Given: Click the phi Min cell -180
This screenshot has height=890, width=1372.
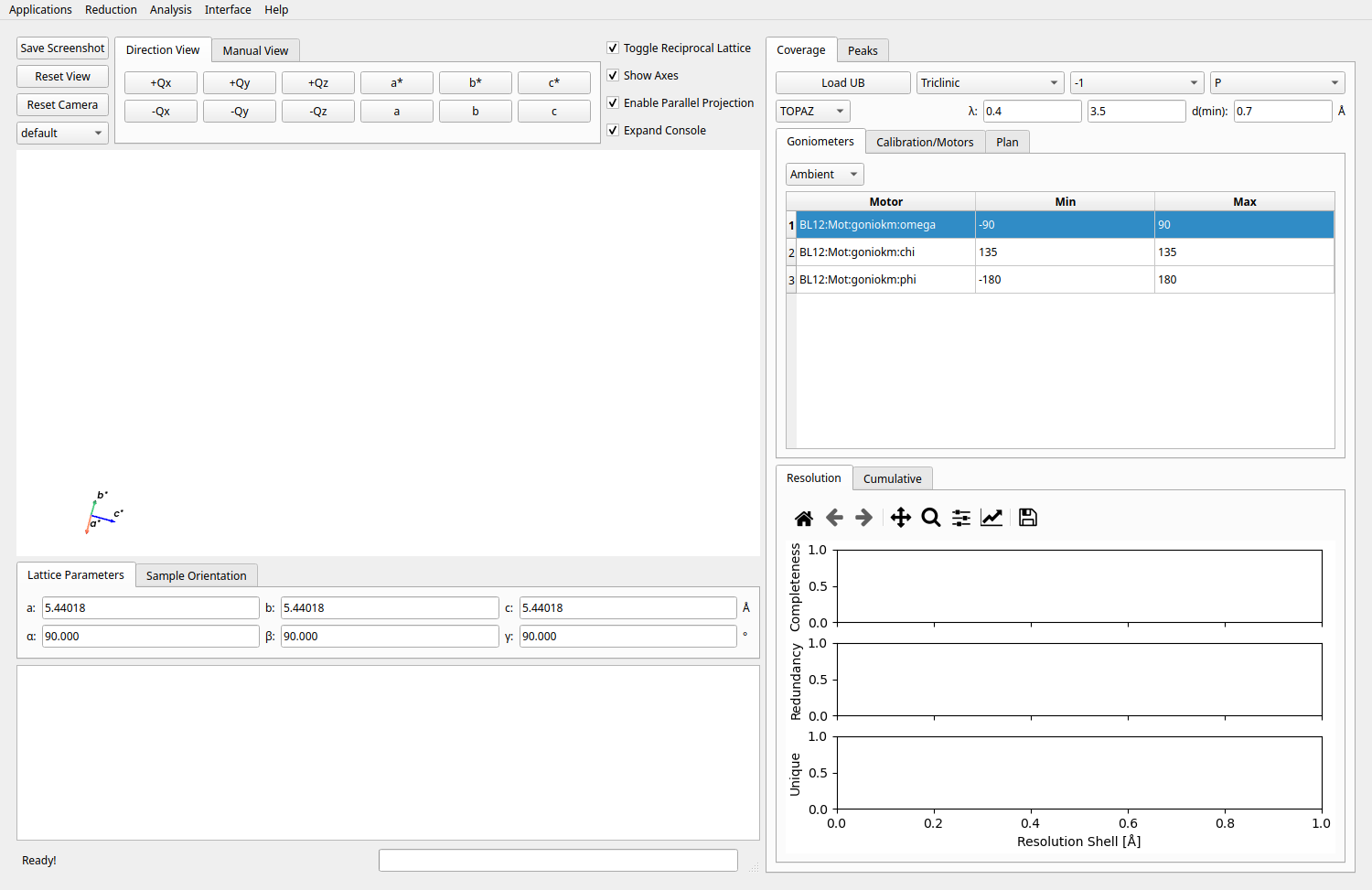Looking at the screenshot, I should click(x=1065, y=280).
